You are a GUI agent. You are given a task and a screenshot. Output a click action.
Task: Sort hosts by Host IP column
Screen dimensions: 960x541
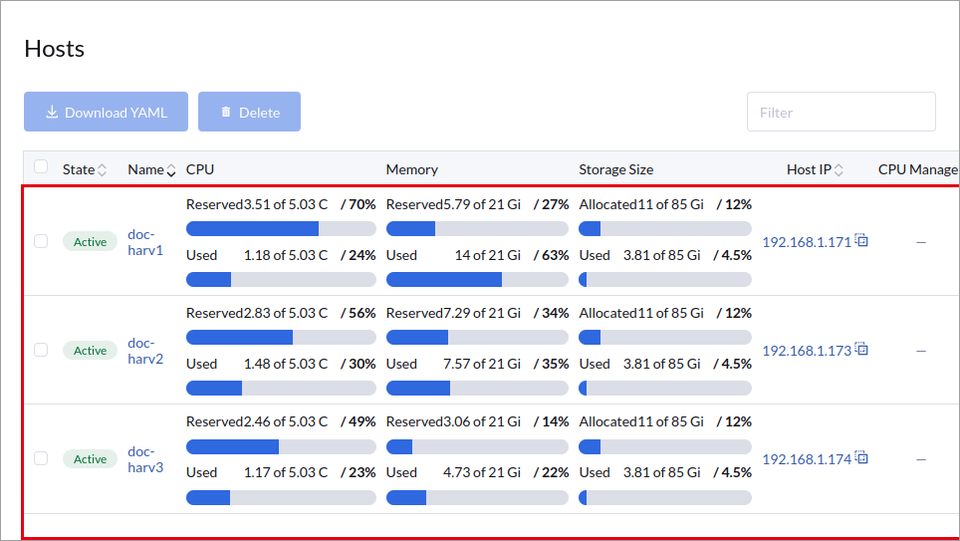point(815,170)
